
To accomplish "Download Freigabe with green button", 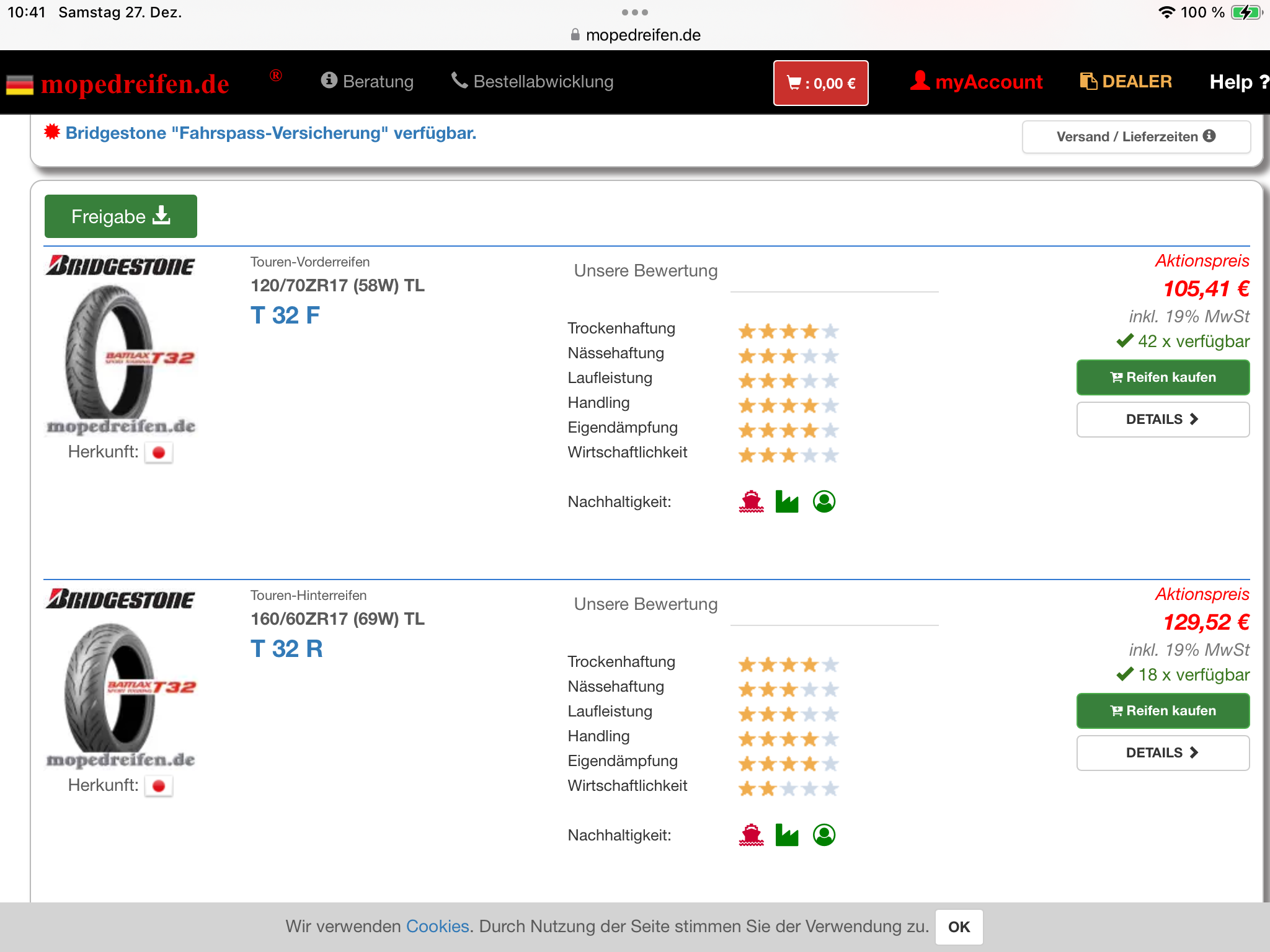I will 121,216.
